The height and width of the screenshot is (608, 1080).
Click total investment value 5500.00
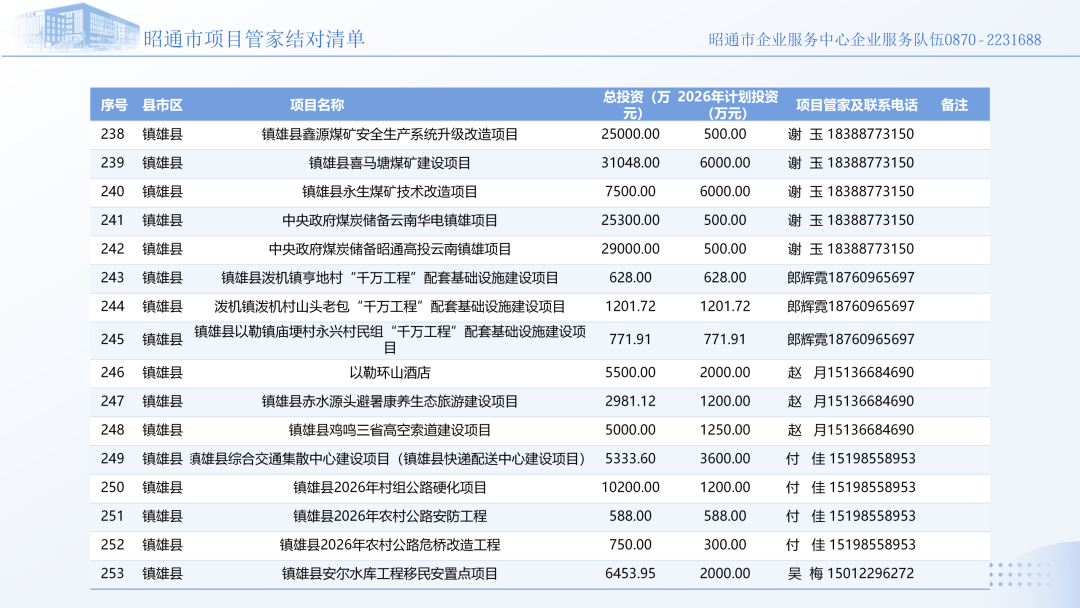[630, 373]
